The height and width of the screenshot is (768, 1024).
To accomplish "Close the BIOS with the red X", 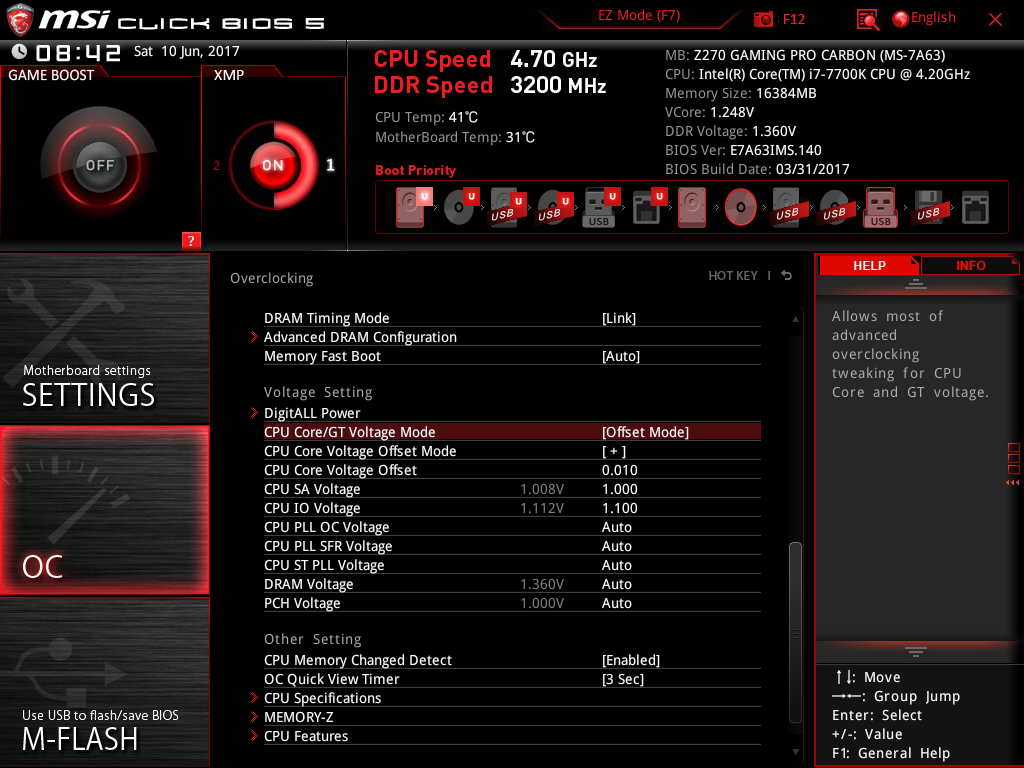I will click(x=995, y=20).
